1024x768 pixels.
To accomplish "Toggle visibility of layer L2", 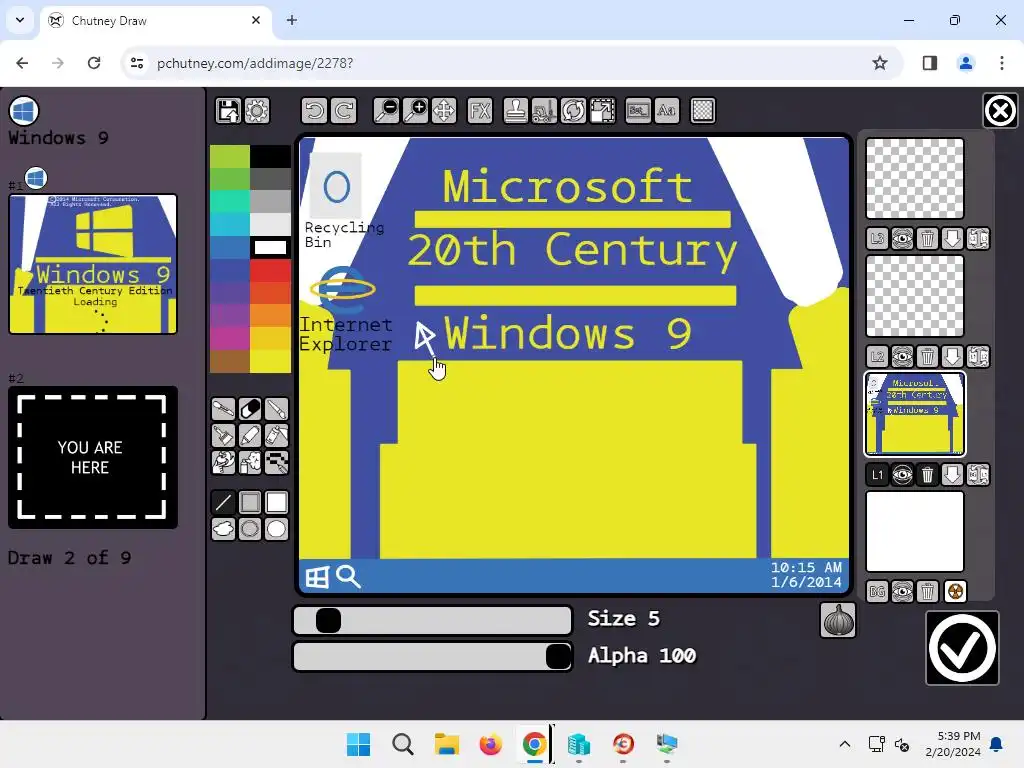I will (903, 357).
